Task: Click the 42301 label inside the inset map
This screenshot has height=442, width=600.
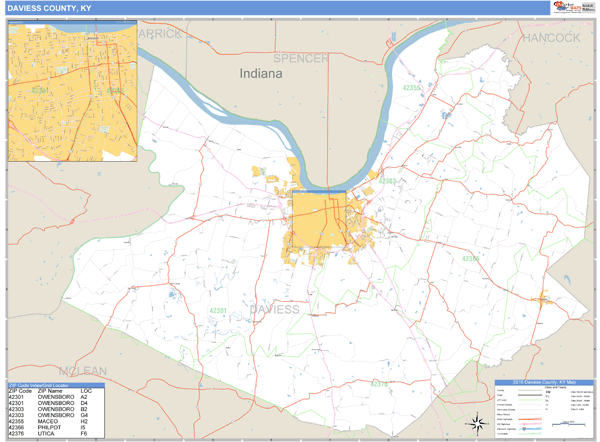Action: (40, 90)
